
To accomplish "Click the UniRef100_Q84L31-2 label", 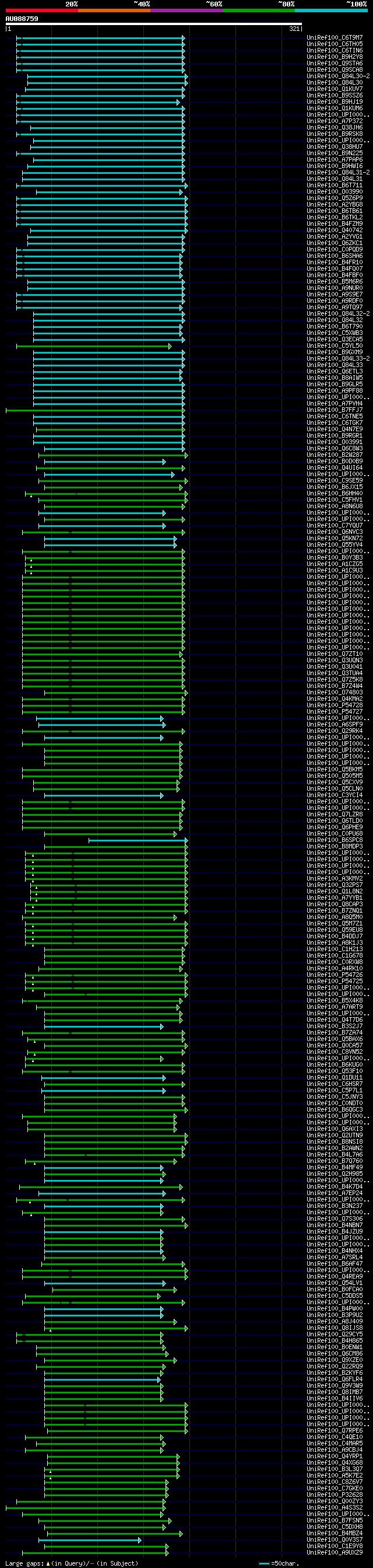I will [339, 172].
